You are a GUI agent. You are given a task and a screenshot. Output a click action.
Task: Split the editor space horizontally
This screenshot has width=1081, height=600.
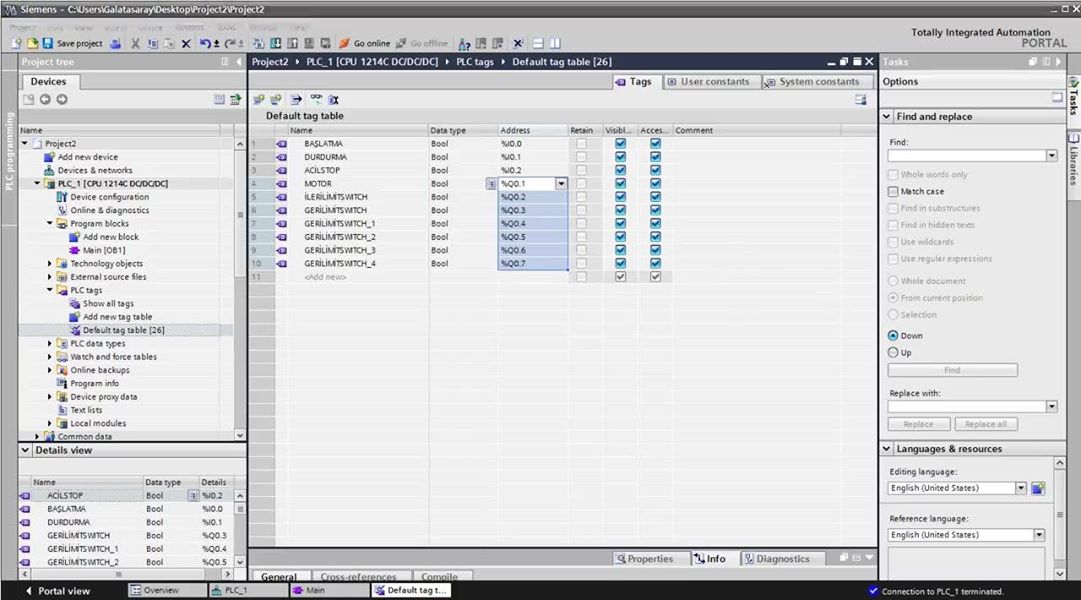click(538, 43)
